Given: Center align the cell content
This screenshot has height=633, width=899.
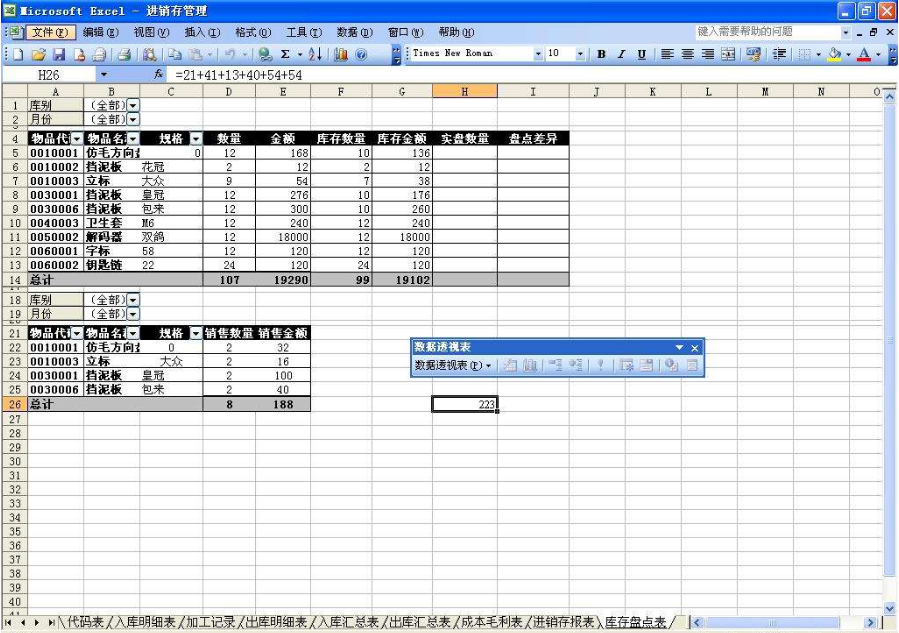Looking at the screenshot, I should (x=687, y=54).
